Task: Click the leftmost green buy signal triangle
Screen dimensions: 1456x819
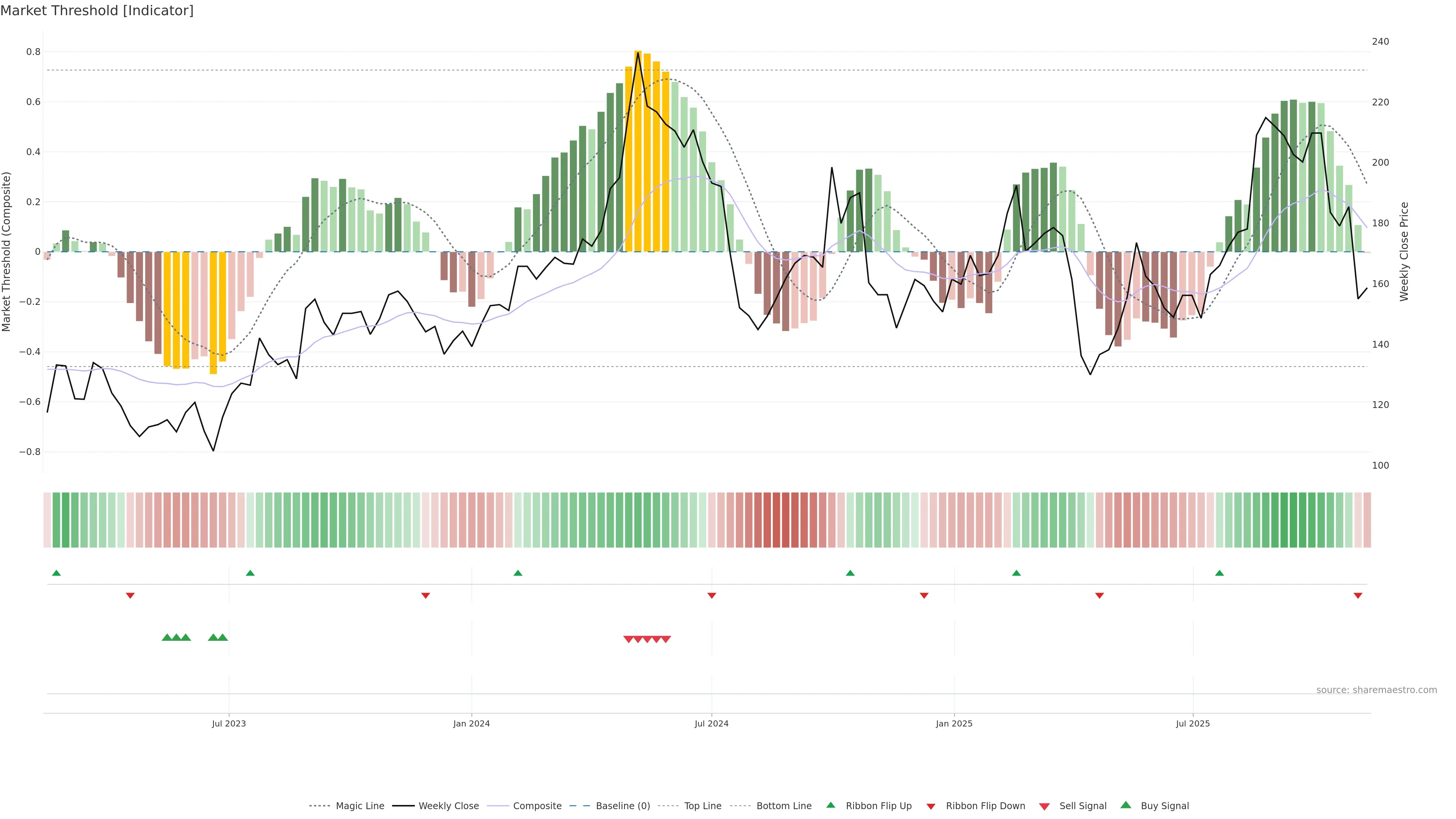Action: 167,637
